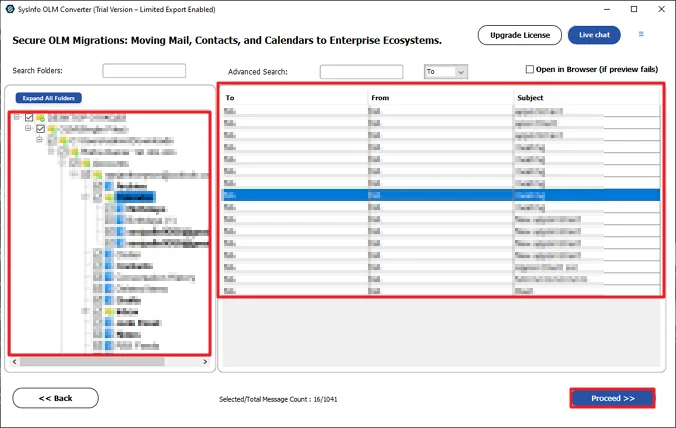This screenshot has width=676, height=428.
Task: Click the root folder icon with green checkmark
Action: (41, 117)
